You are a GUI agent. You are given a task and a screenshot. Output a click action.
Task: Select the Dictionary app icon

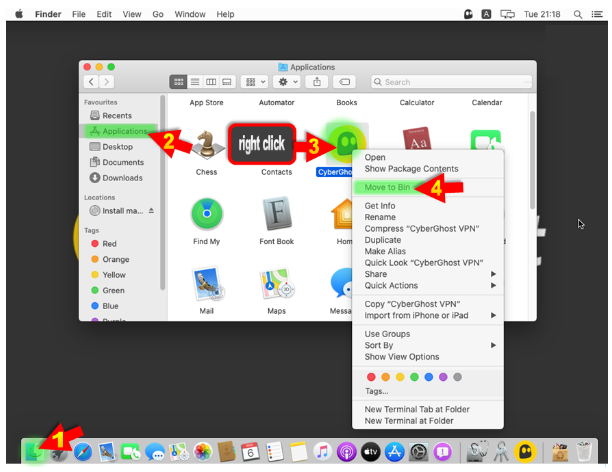pyautogui.click(x=416, y=139)
